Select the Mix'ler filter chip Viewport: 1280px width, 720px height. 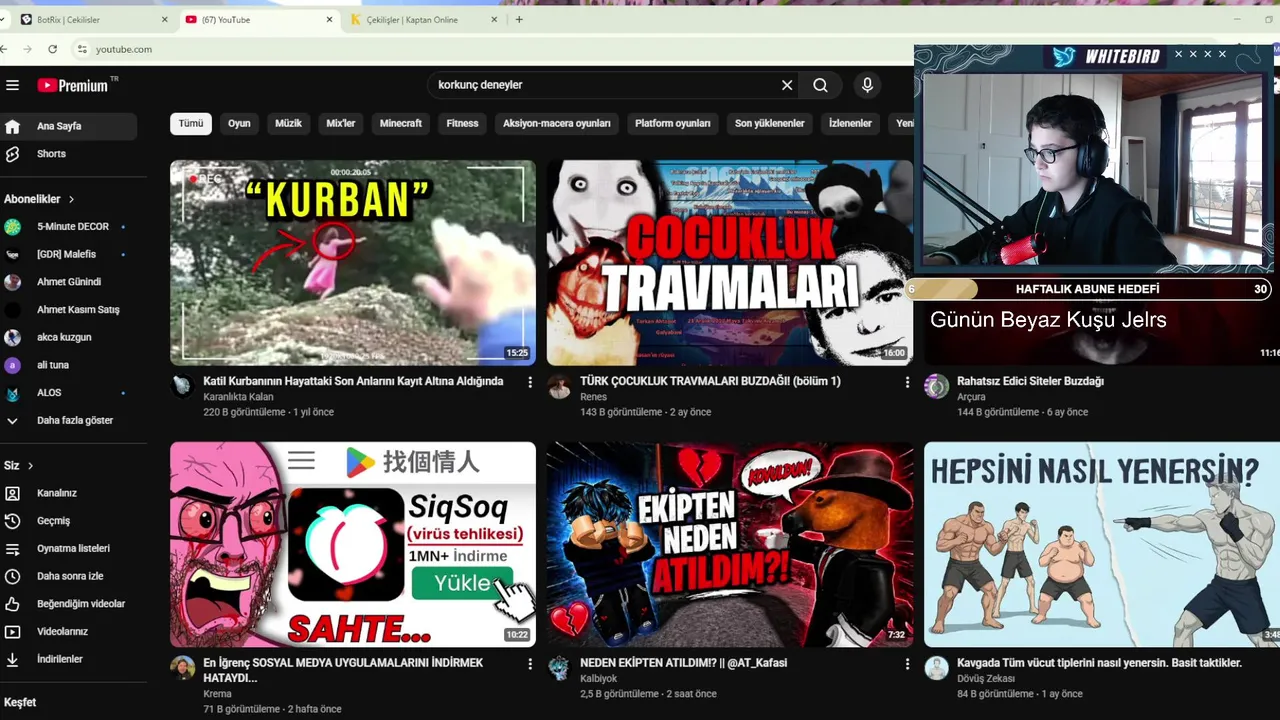tap(341, 124)
